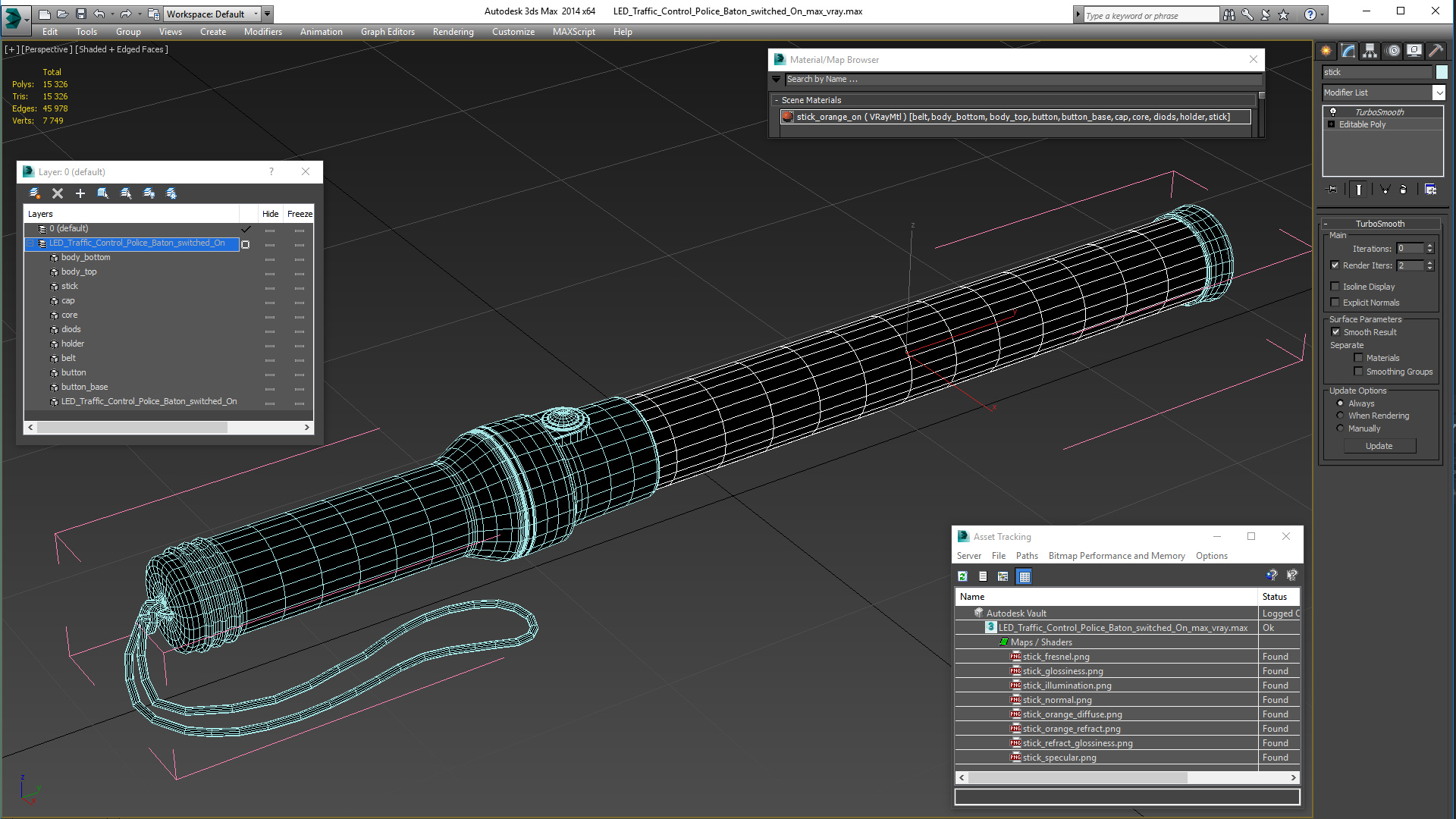Click the viewport Shaded + Edged Faces label
1456x819 pixels.
tap(121, 49)
